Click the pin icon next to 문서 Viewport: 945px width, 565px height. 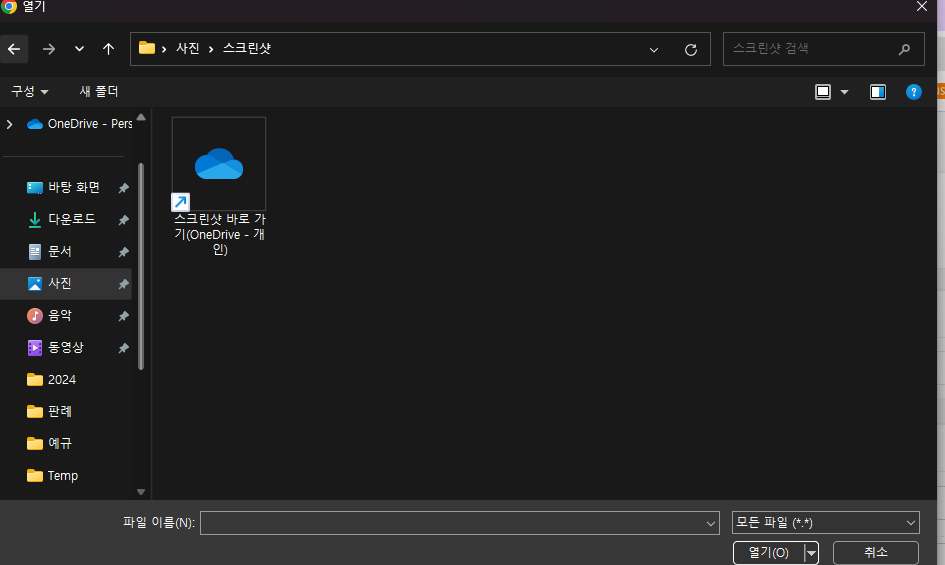[x=124, y=252]
